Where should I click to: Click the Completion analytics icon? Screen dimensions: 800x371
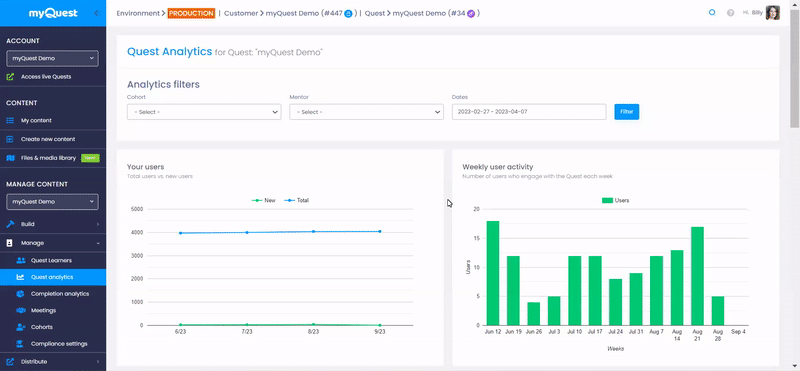pyautogui.click(x=20, y=293)
